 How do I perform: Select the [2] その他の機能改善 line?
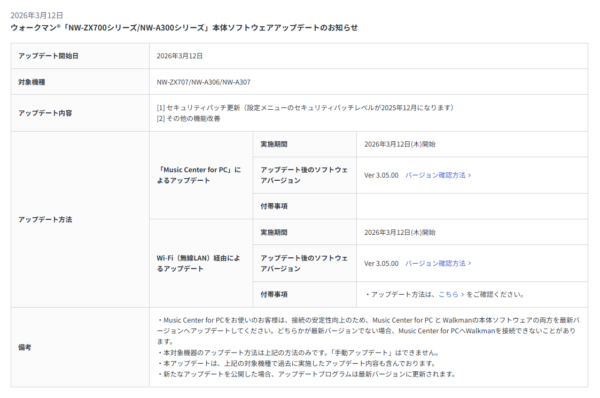188,119
